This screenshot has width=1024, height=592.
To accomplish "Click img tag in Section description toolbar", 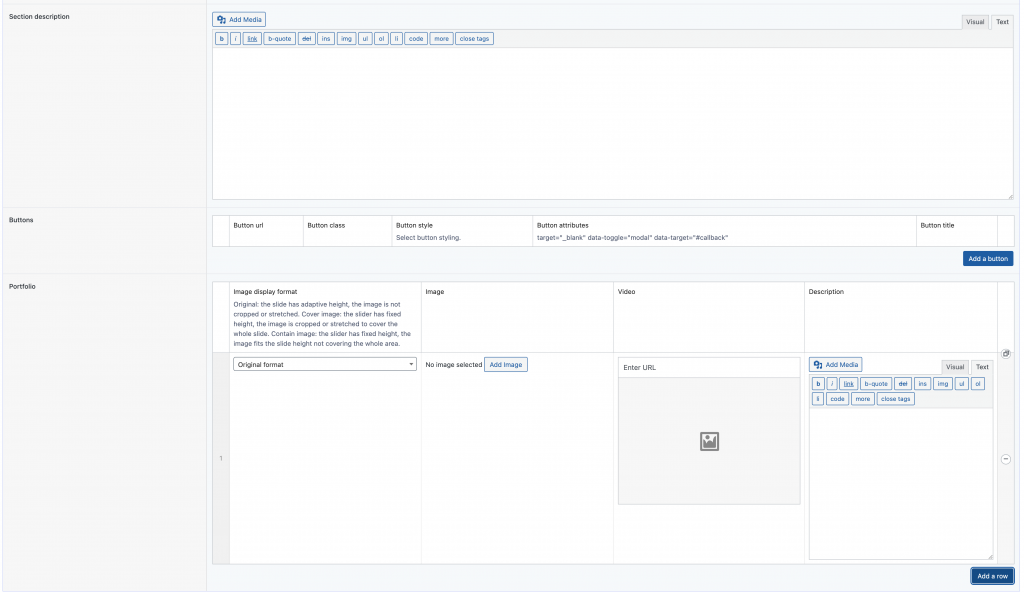I will pos(346,39).
